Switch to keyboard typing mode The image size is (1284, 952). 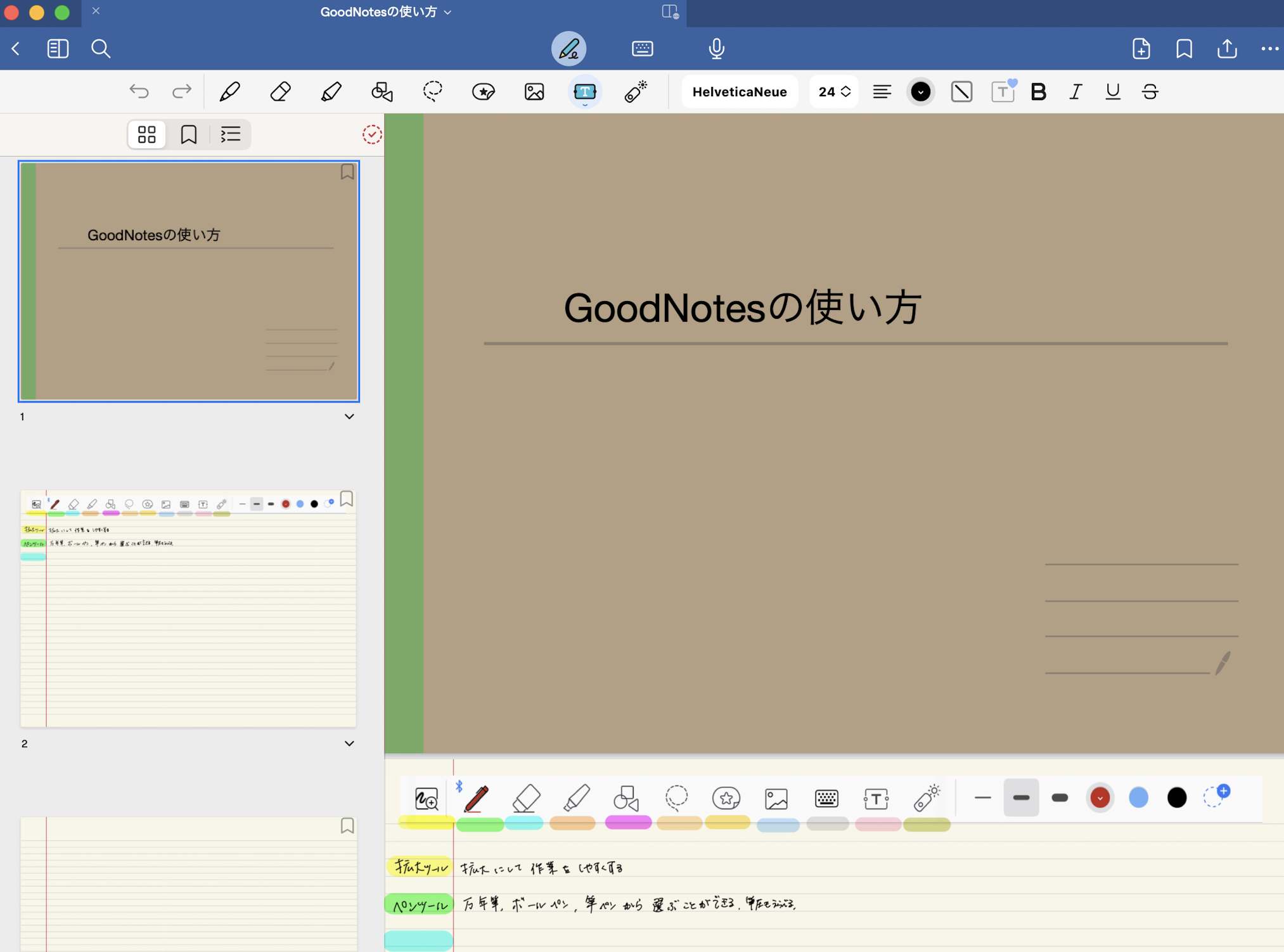pyautogui.click(x=642, y=49)
